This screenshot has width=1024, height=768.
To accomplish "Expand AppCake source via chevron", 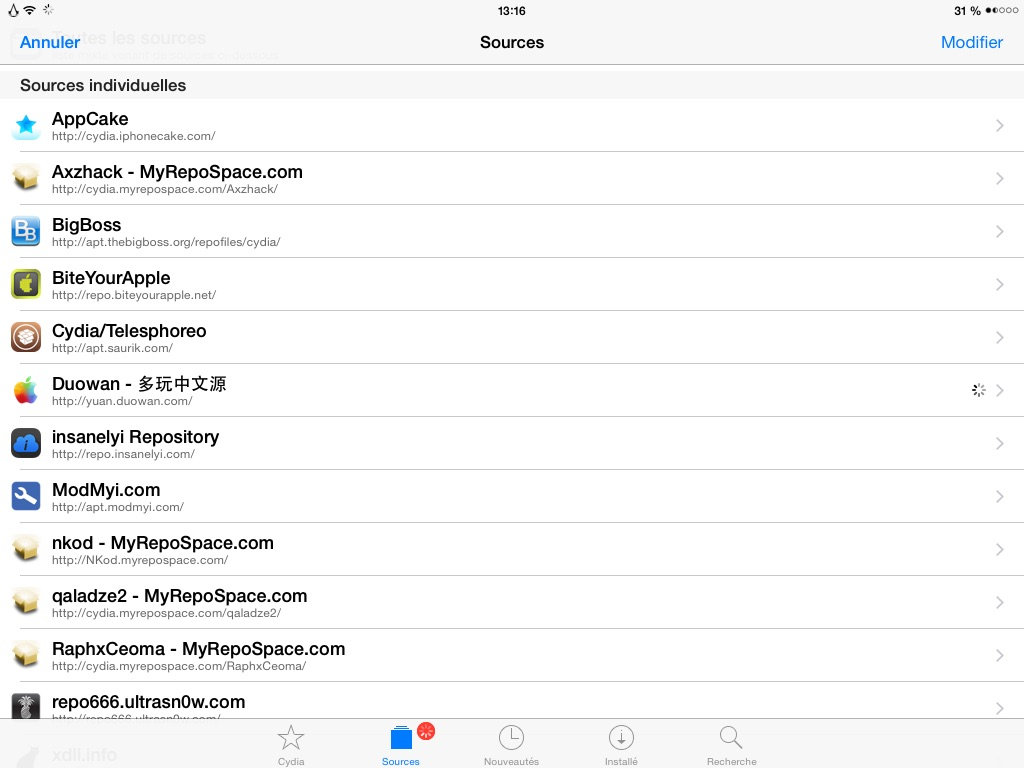I will [1000, 125].
